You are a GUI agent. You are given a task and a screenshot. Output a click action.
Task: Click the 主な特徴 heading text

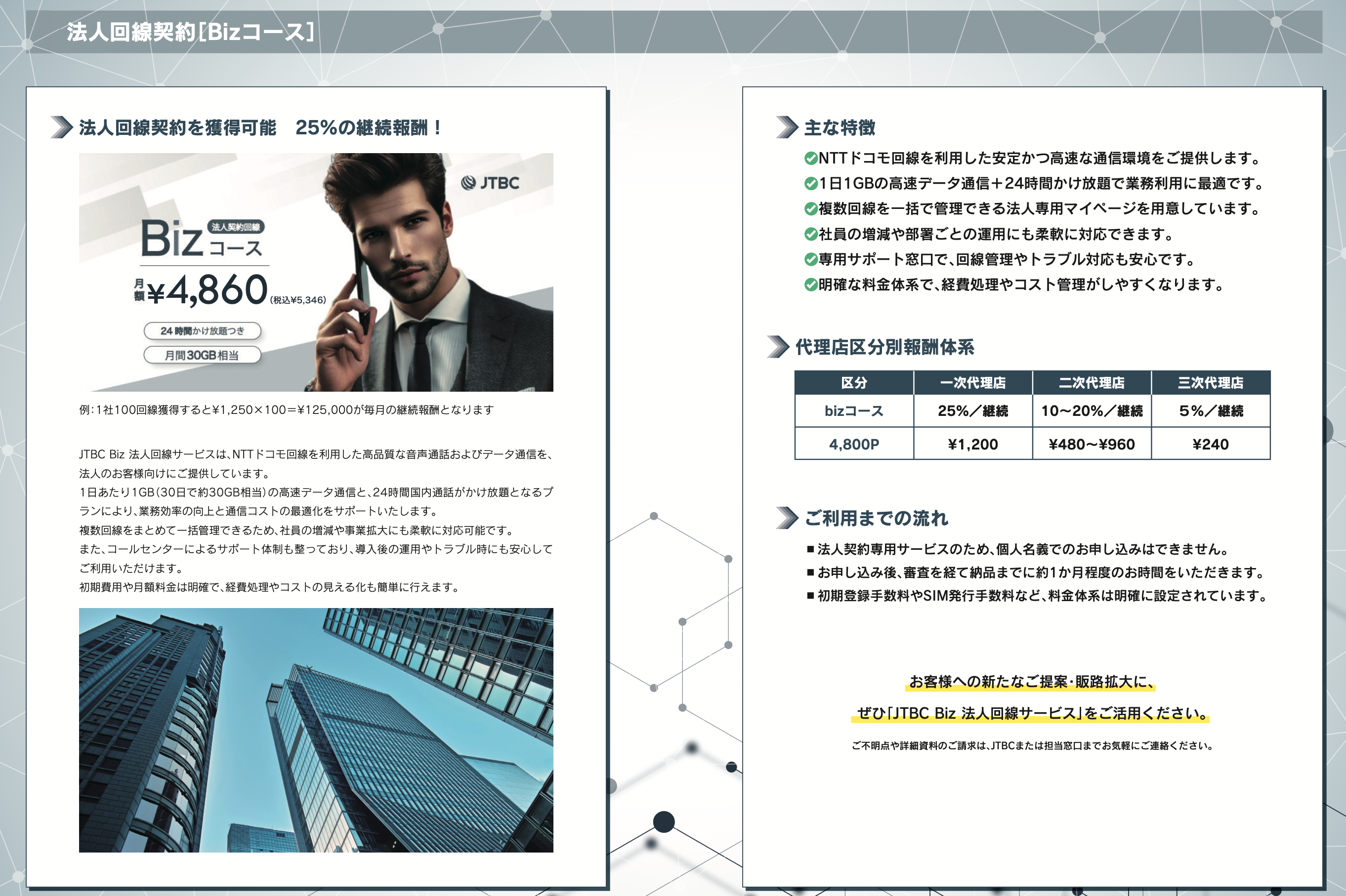[x=840, y=127]
